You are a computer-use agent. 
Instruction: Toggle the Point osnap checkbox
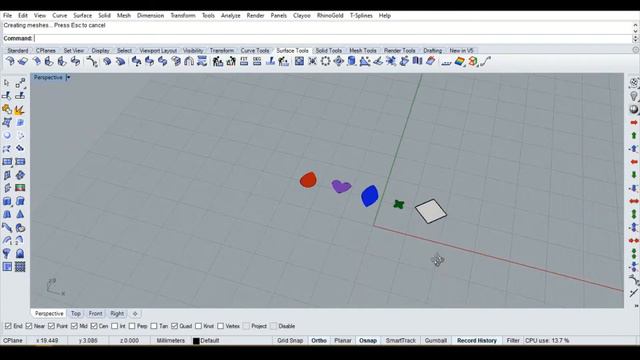[51, 326]
